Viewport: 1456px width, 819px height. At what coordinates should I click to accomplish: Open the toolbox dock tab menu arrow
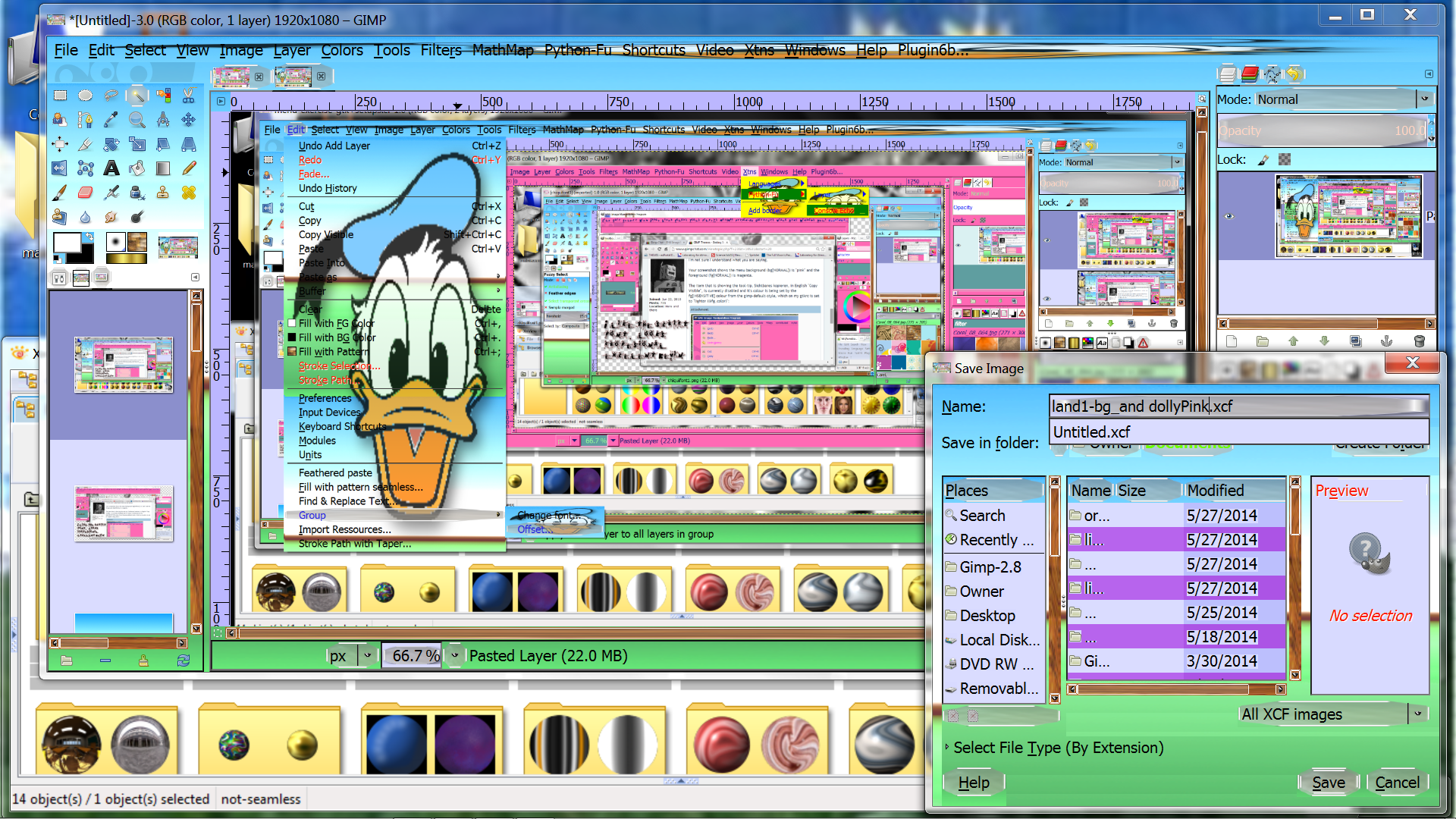195,278
